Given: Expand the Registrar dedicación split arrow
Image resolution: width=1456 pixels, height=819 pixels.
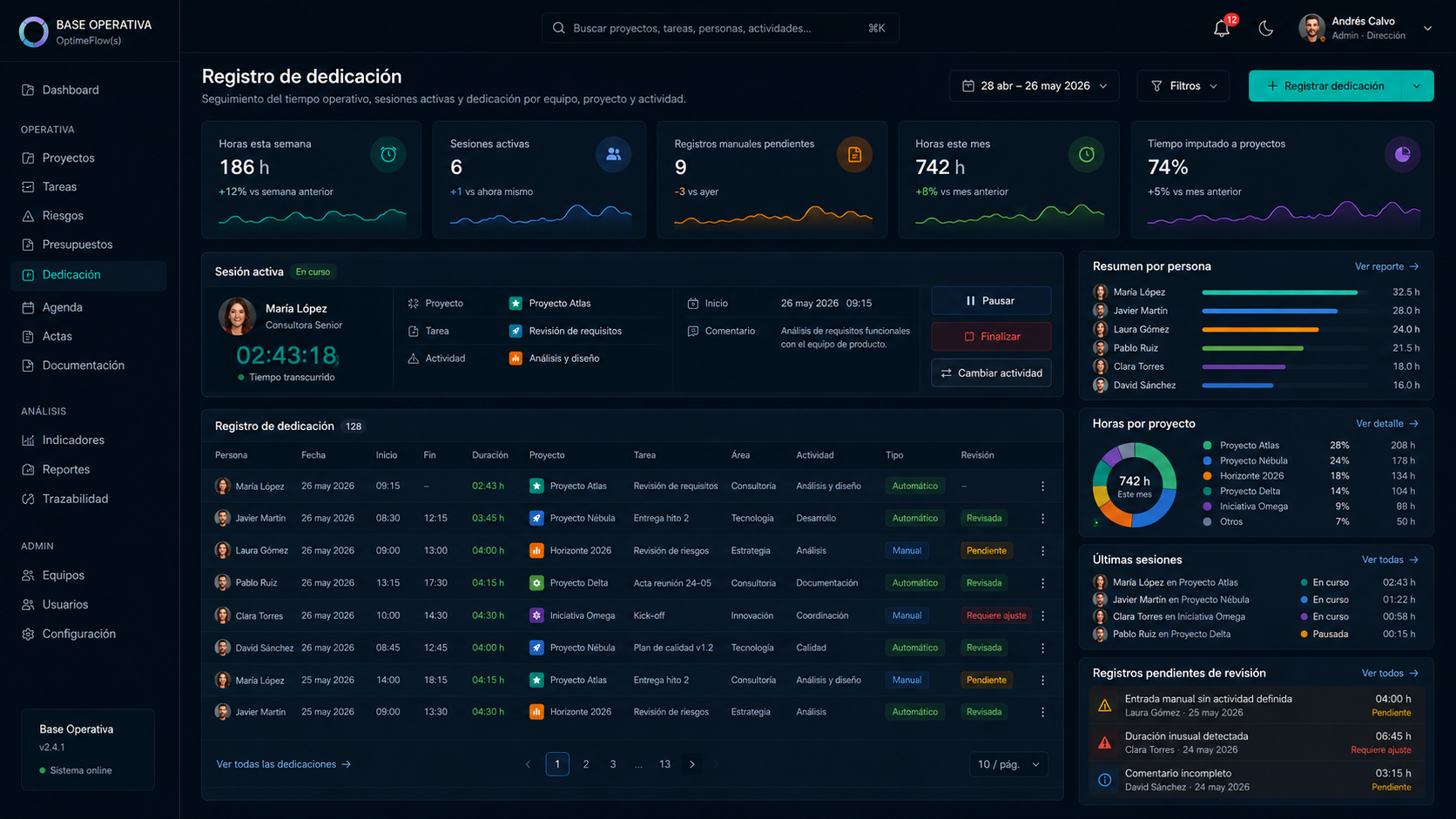Looking at the screenshot, I should (1417, 85).
